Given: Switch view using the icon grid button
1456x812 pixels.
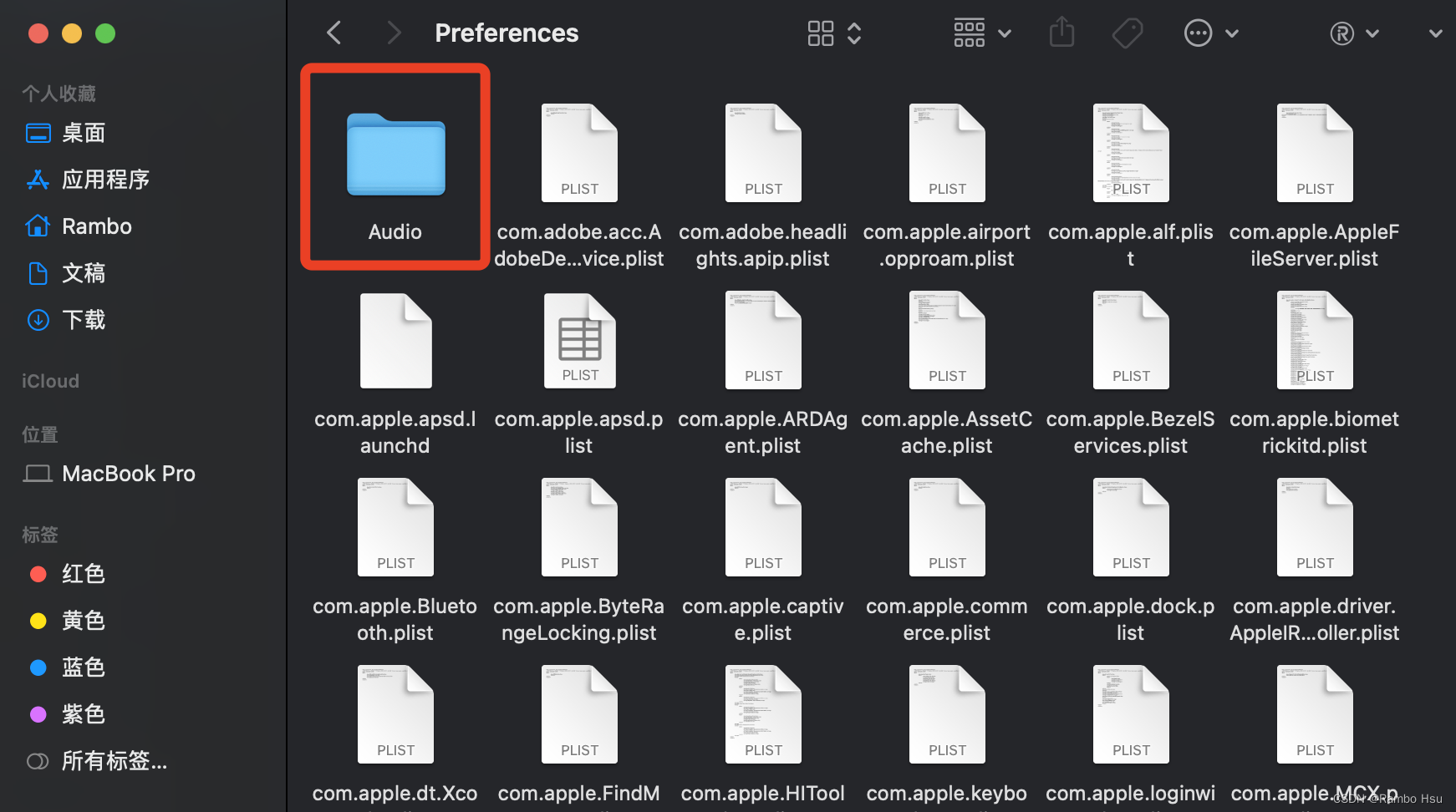Looking at the screenshot, I should click(834, 33).
